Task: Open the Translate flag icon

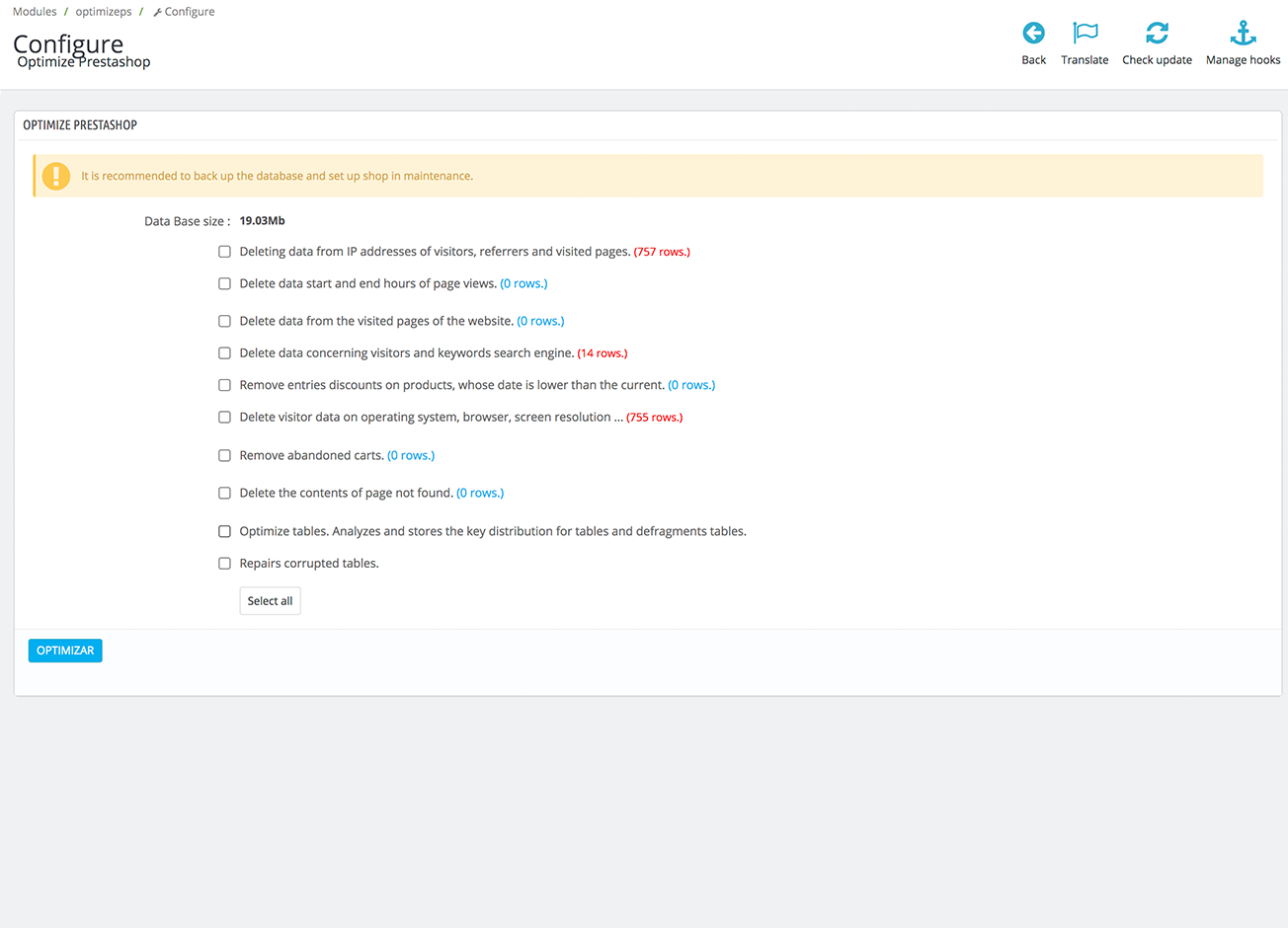Action: (x=1085, y=34)
